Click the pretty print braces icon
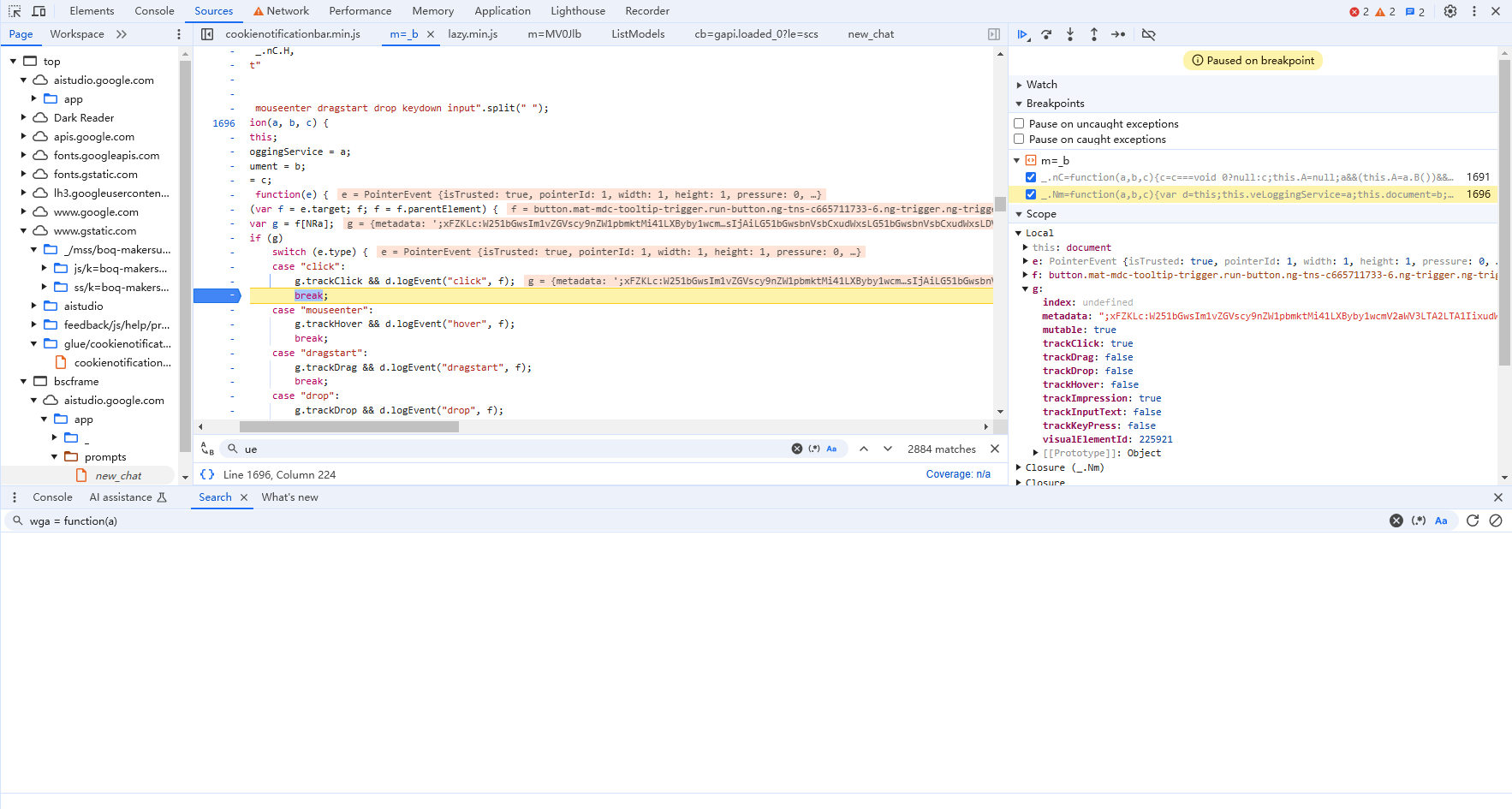The width and height of the screenshot is (1512, 809). [207, 474]
